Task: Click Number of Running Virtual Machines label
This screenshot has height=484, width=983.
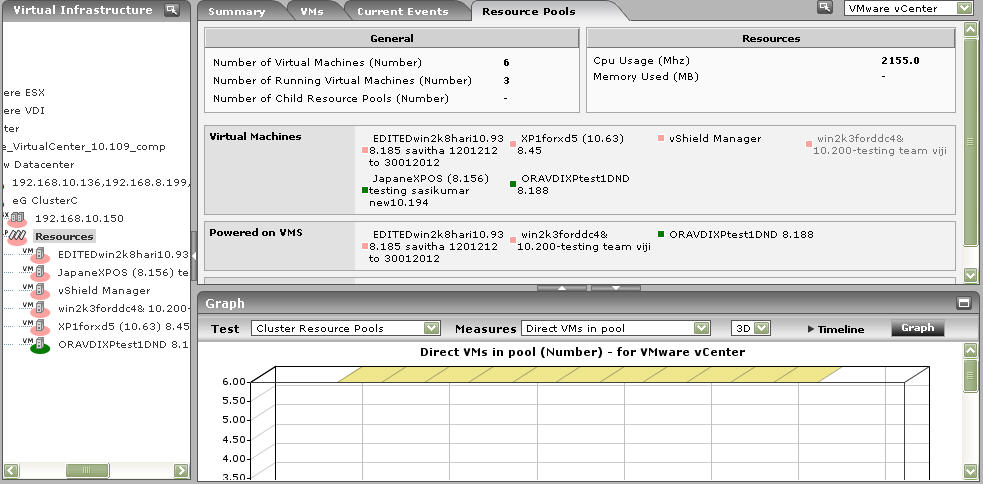Action: (x=342, y=81)
